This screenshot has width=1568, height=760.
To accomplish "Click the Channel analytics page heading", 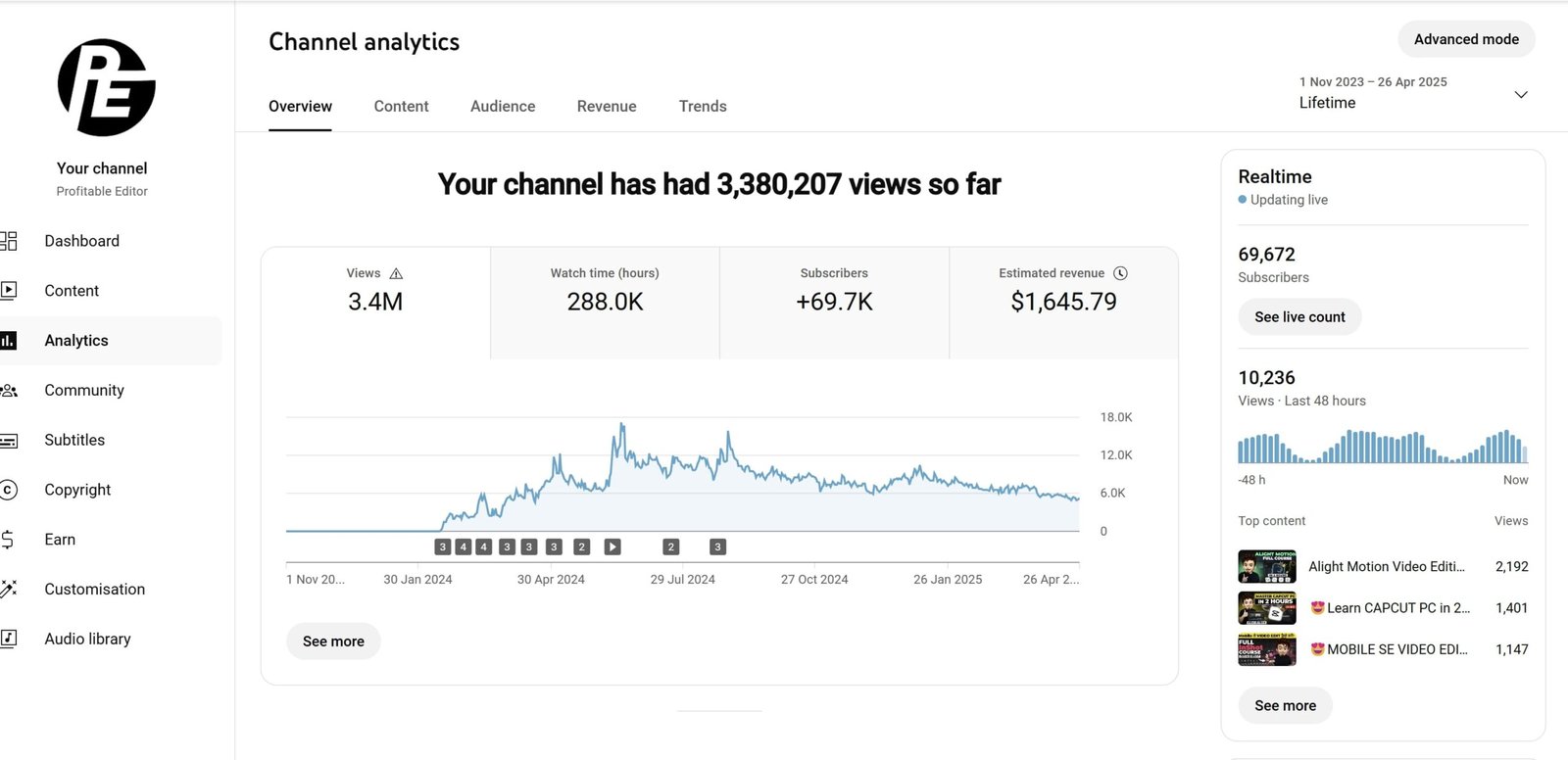I will (x=364, y=42).
